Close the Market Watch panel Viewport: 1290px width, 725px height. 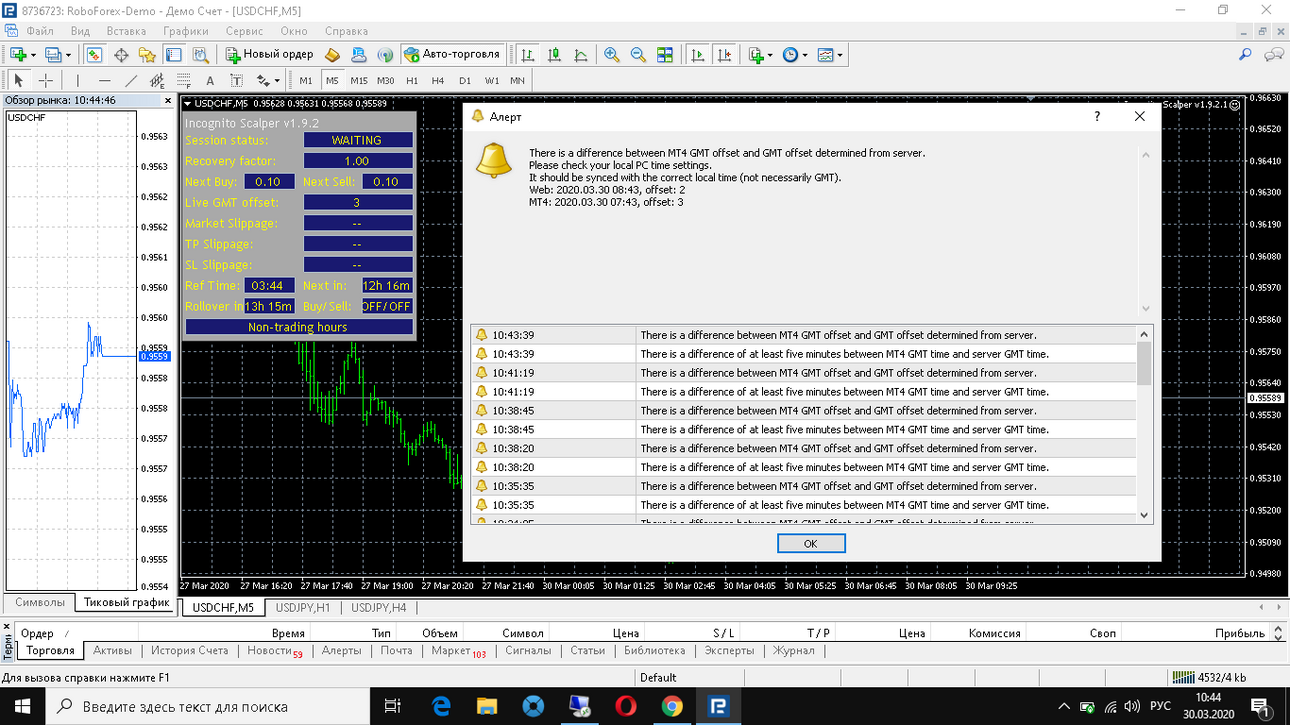point(168,100)
